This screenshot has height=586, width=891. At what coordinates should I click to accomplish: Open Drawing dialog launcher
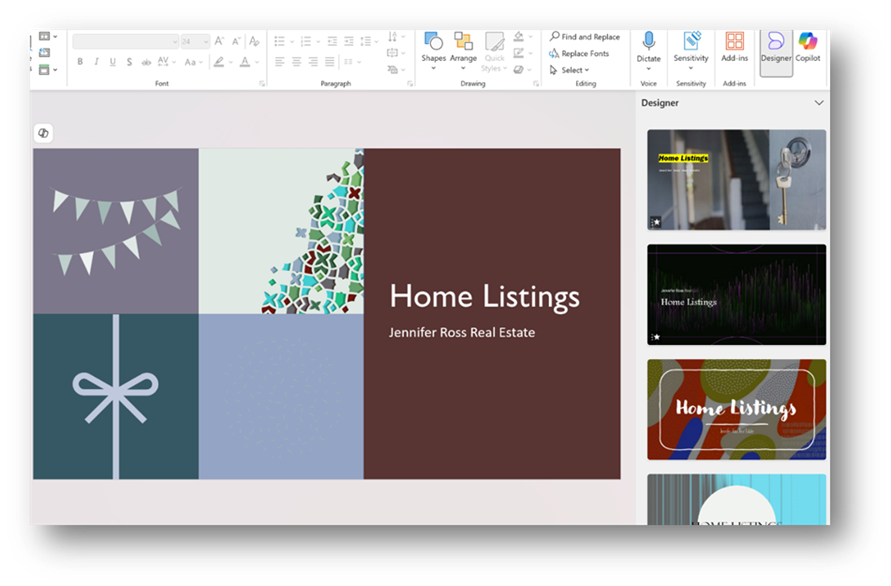[536, 84]
